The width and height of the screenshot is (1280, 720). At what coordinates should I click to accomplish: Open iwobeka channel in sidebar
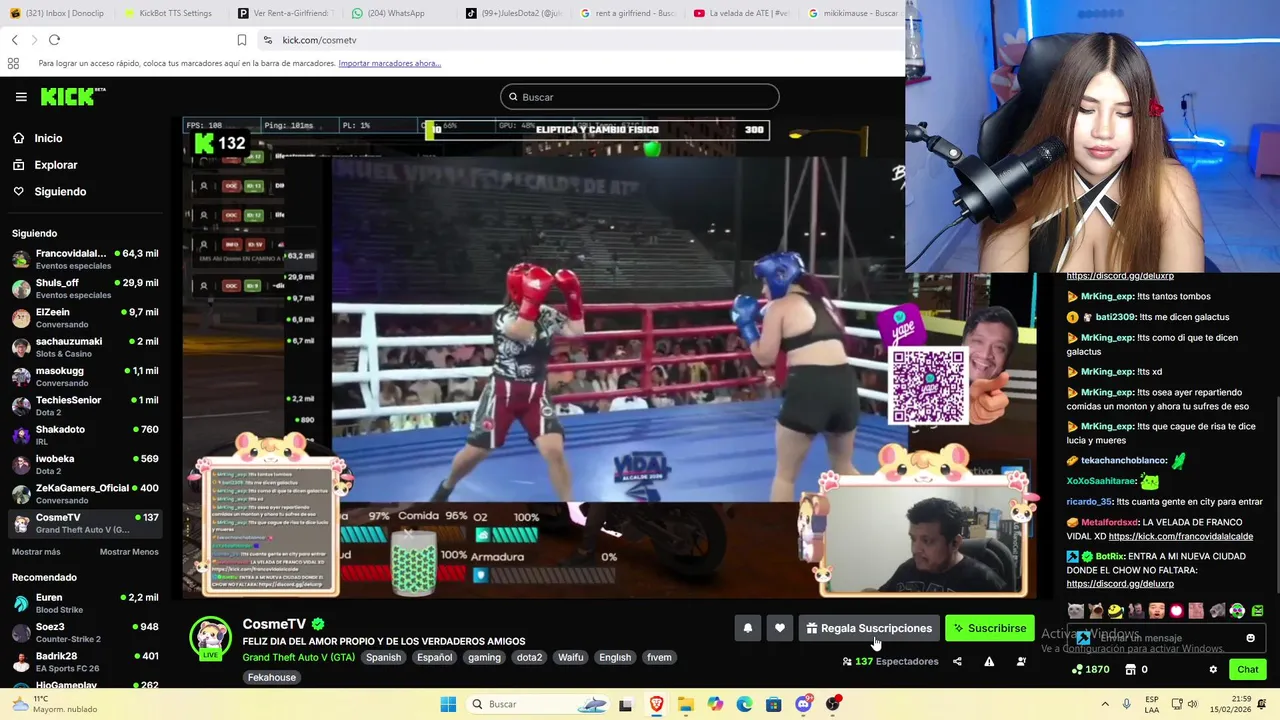click(85, 464)
